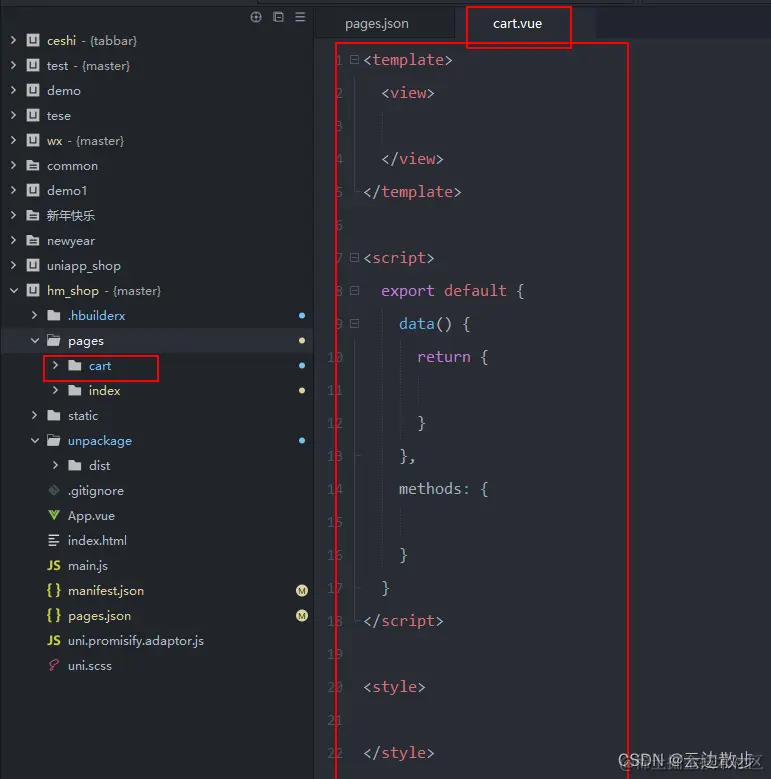Click the locate-file target icon in explorer header

pos(256,17)
